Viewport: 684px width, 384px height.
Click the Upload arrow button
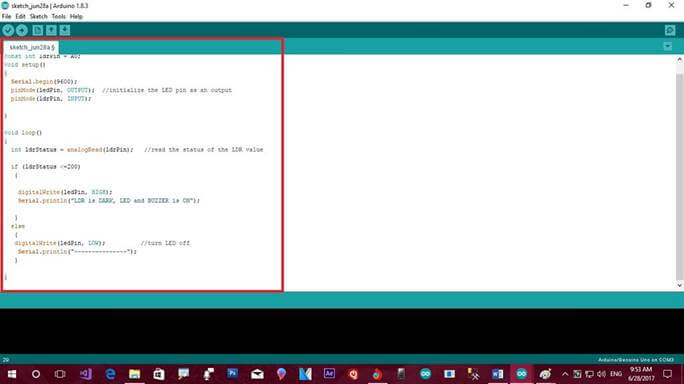[22, 30]
